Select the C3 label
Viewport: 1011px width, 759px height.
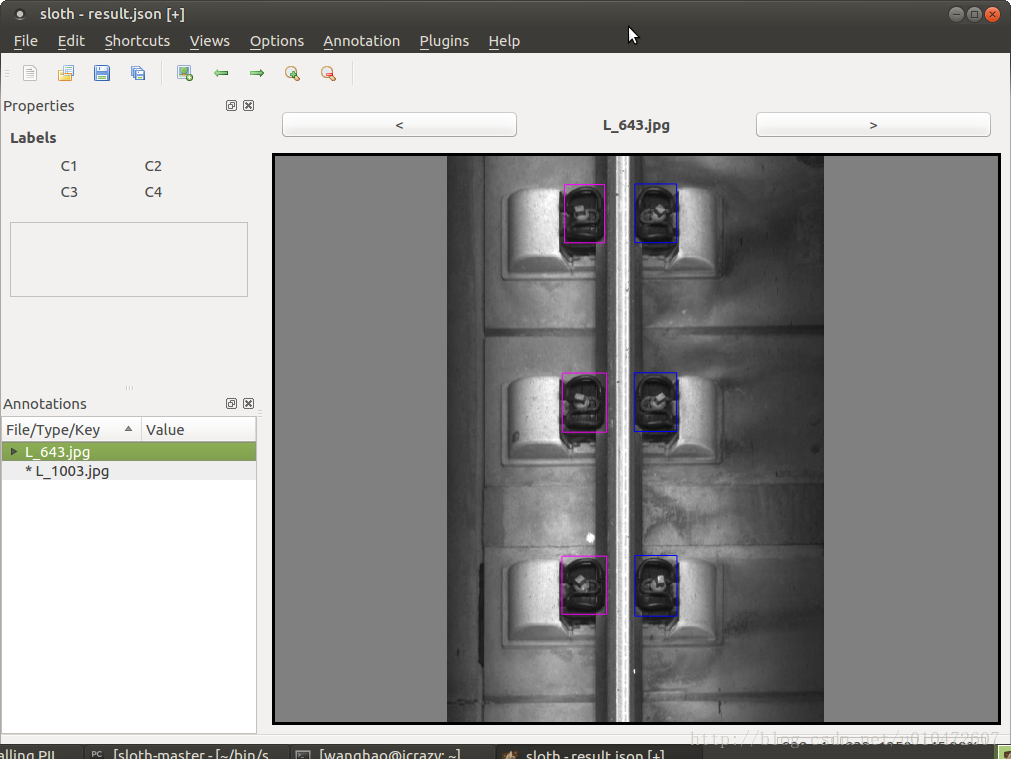(69, 192)
